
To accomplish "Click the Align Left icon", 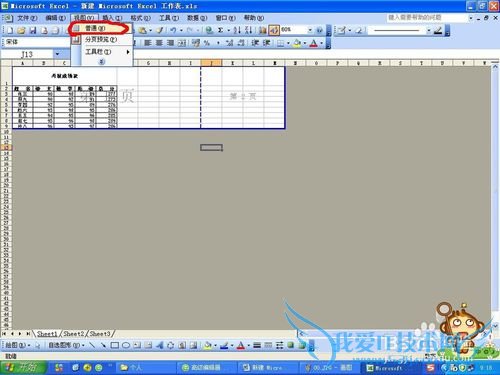I will [148, 43].
